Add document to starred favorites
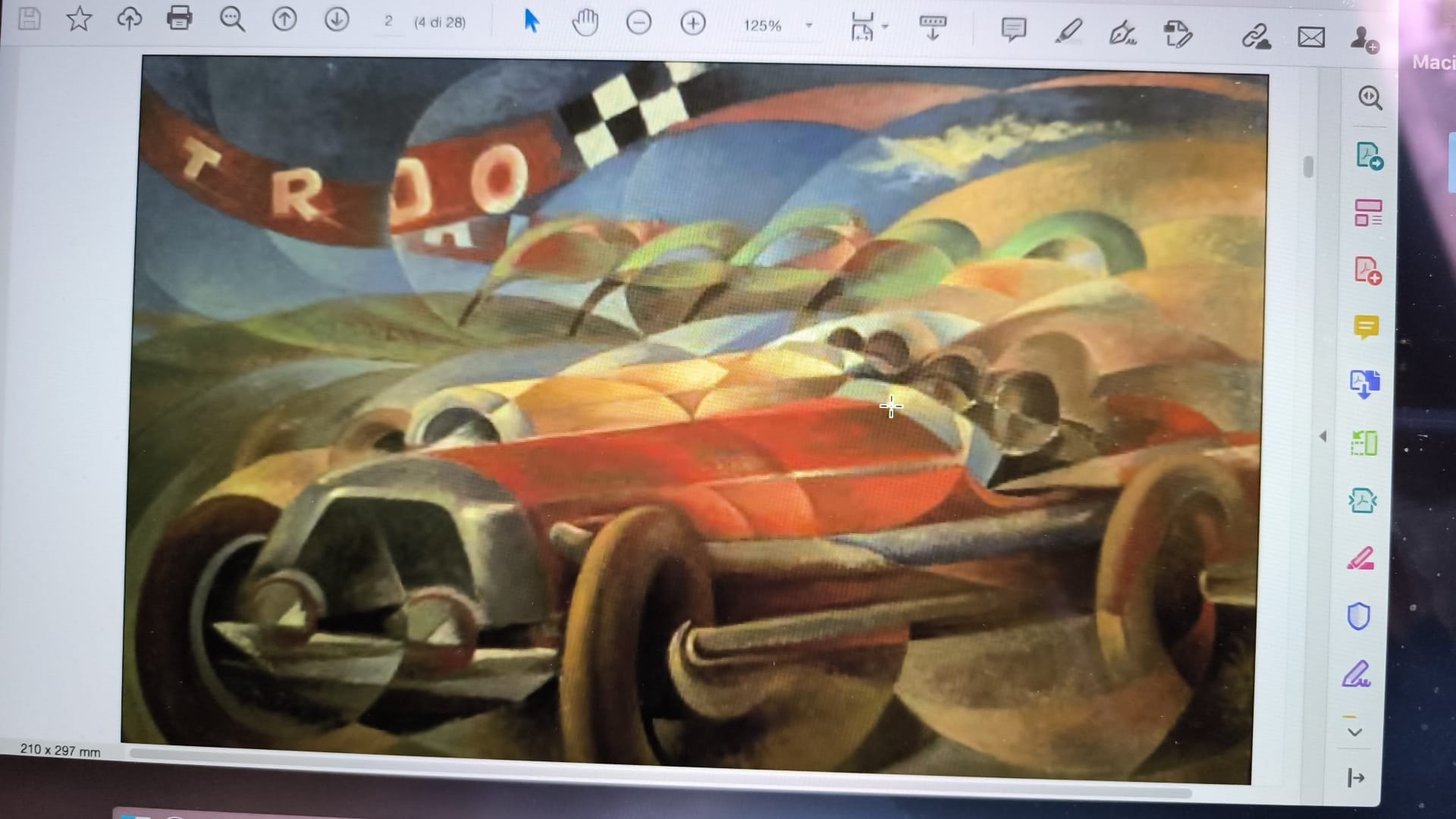The height and width of the screenshot is (819, 1456). point(79,18)
